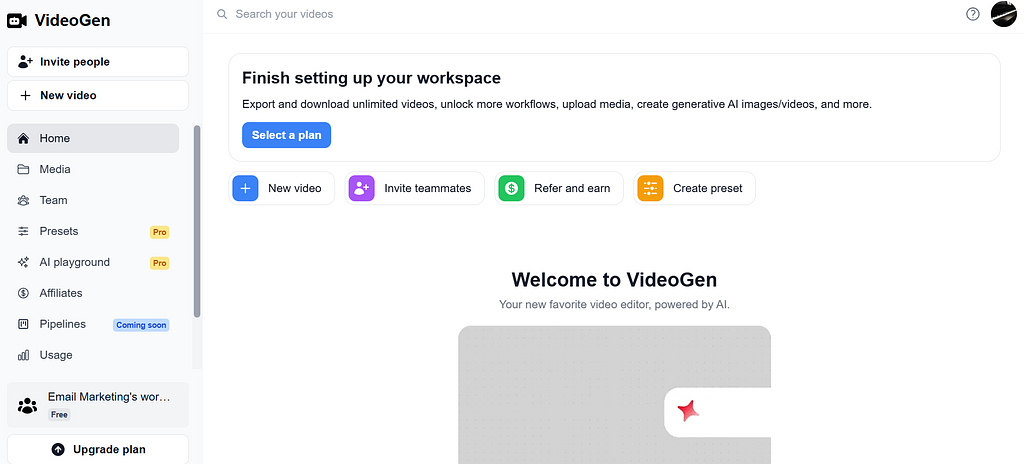Click the orange Create preset sliders icon
The width and height of the screenshot is (1024, 464).
coord(650,188)
